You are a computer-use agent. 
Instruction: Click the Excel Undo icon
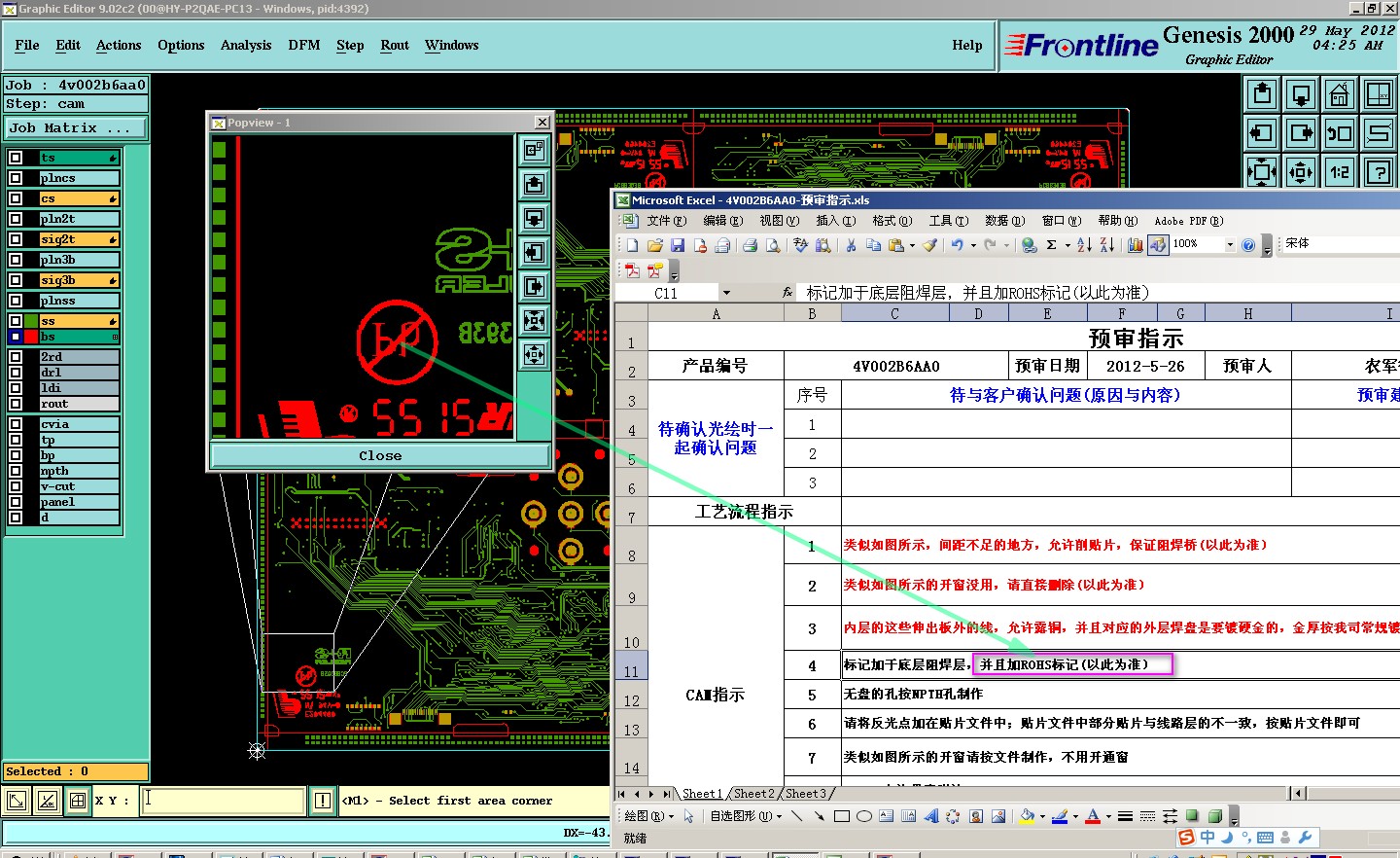pos(958,245)
